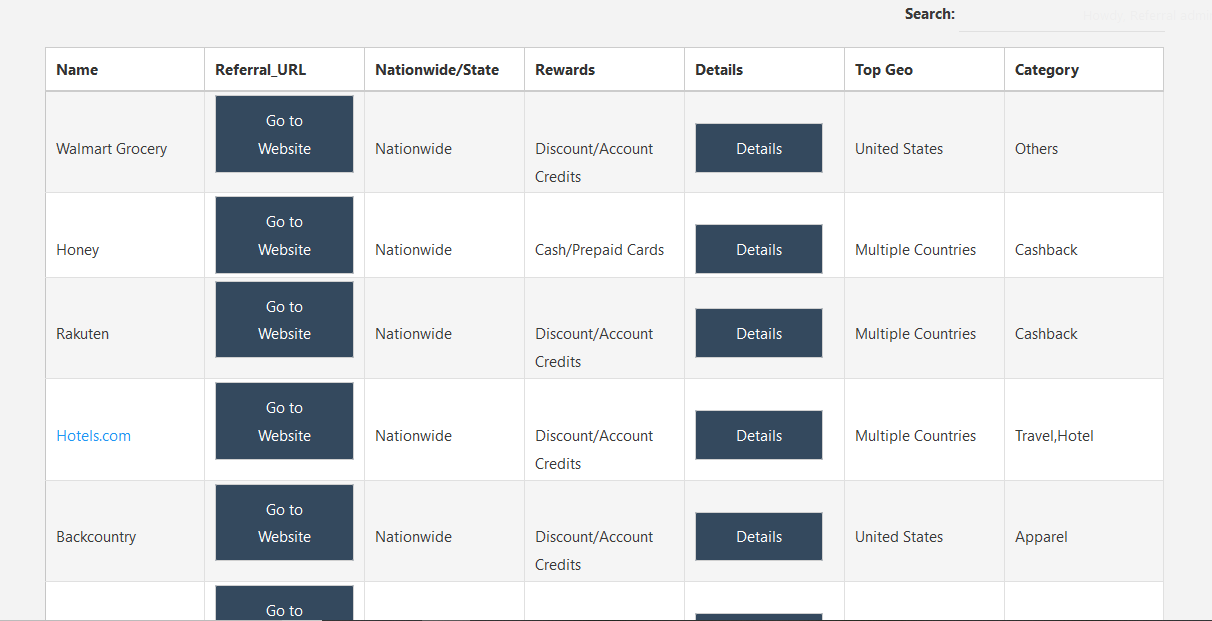Sort by Rewards column header
Screen dimensions: 1212x621
point(605,70)
